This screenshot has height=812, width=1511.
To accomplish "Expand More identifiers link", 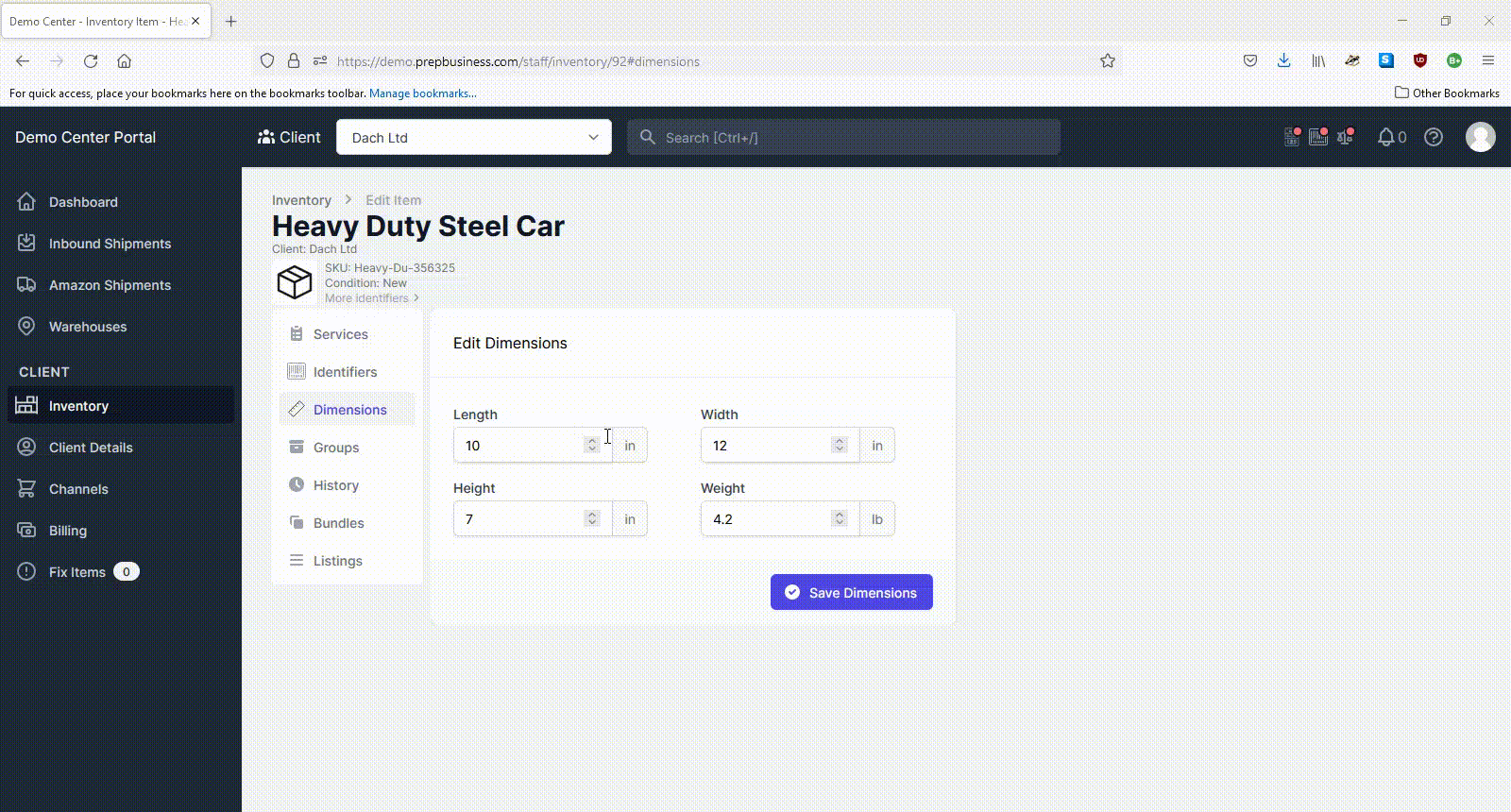I will tap(372, 298).
